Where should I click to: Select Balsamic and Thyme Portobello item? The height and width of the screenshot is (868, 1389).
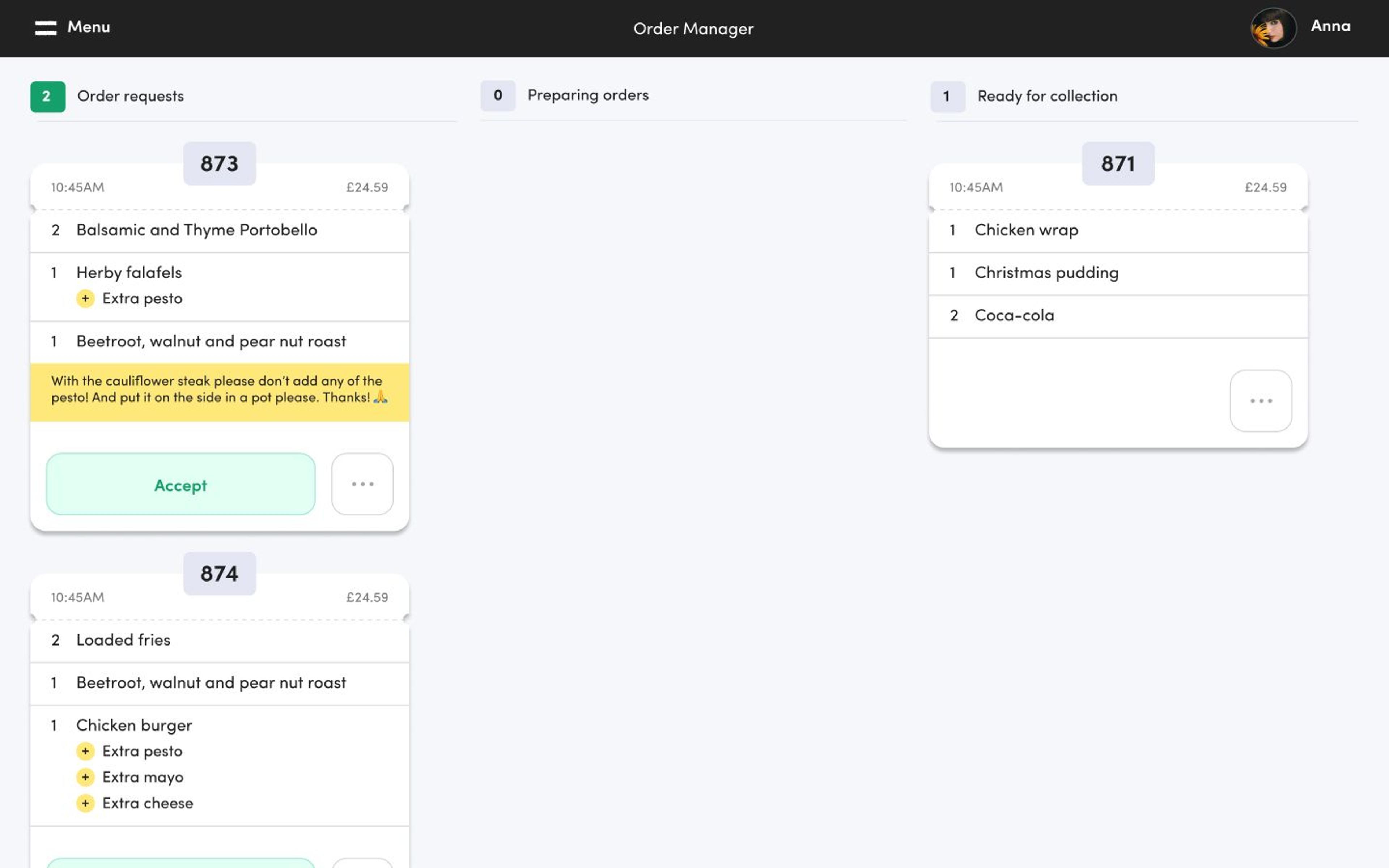(196, 230)
